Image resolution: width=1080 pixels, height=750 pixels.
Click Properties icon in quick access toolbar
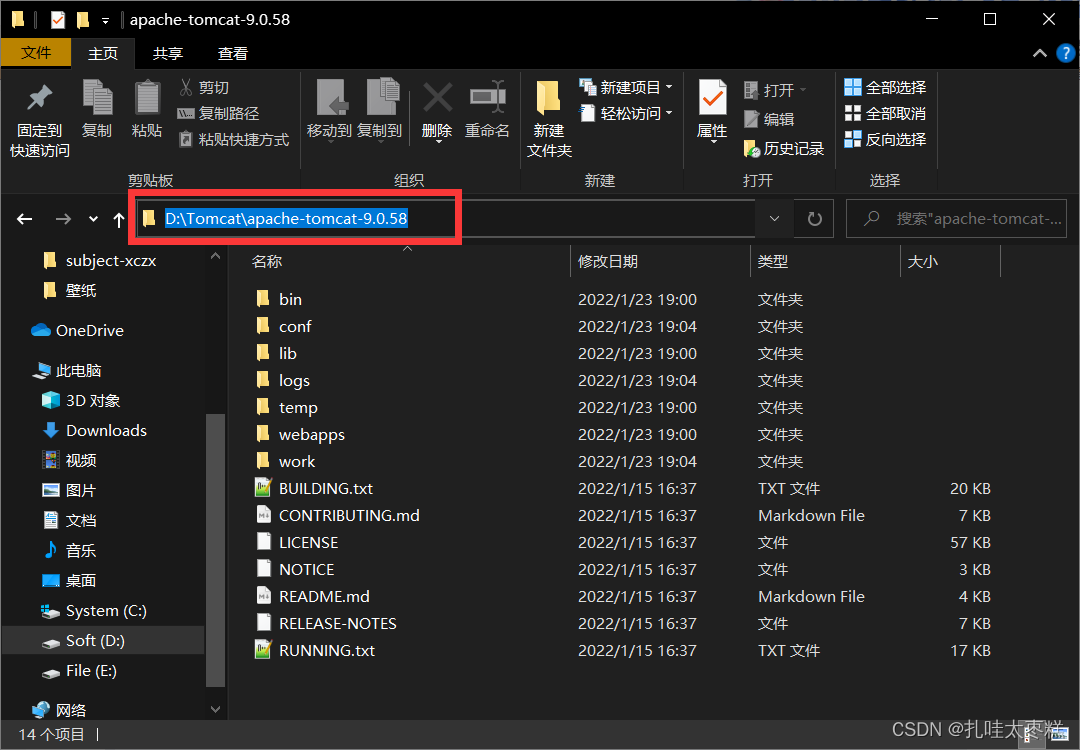(x=58, y=20)
